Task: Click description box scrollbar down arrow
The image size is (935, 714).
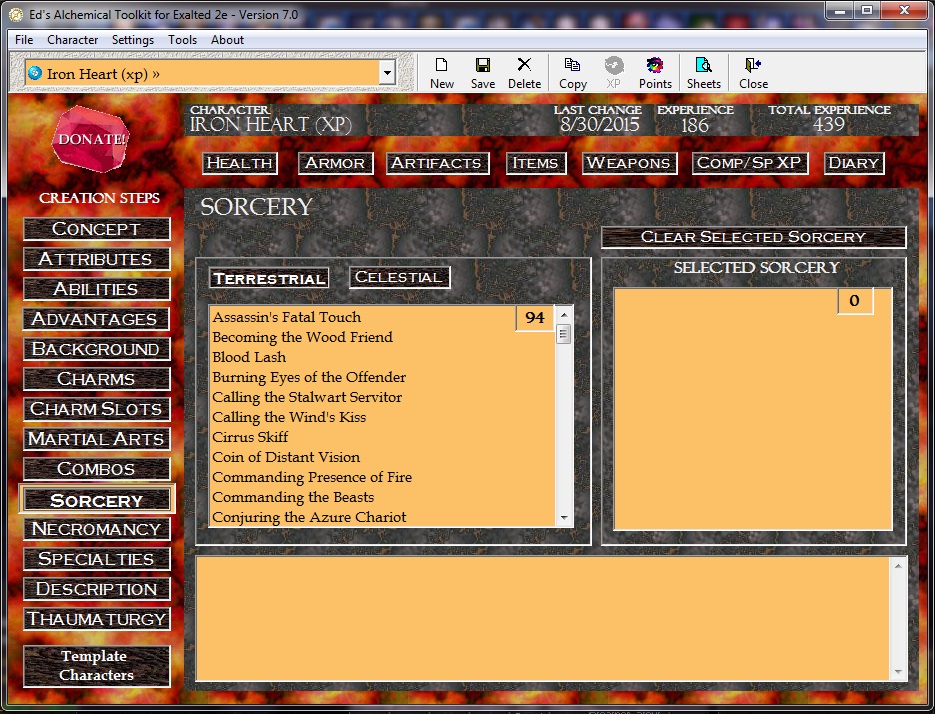Action: point(898,672)
